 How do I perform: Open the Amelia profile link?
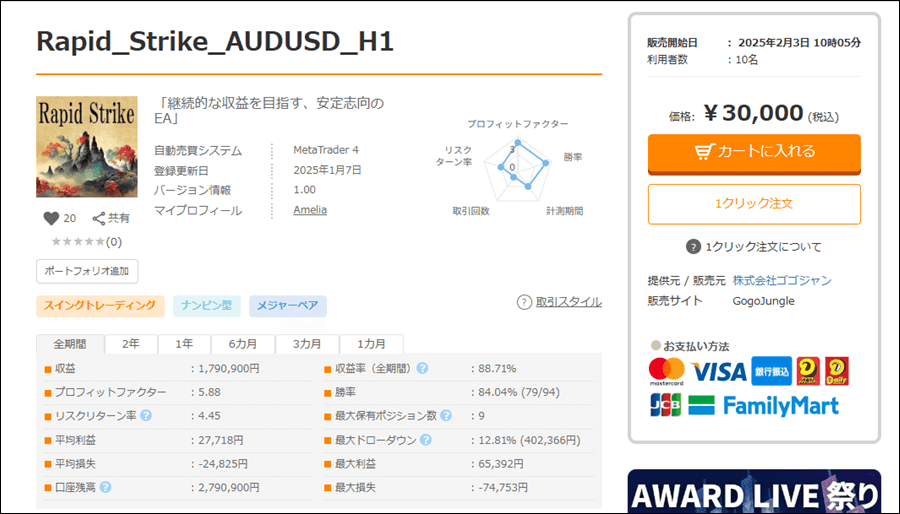pos(310,210)
